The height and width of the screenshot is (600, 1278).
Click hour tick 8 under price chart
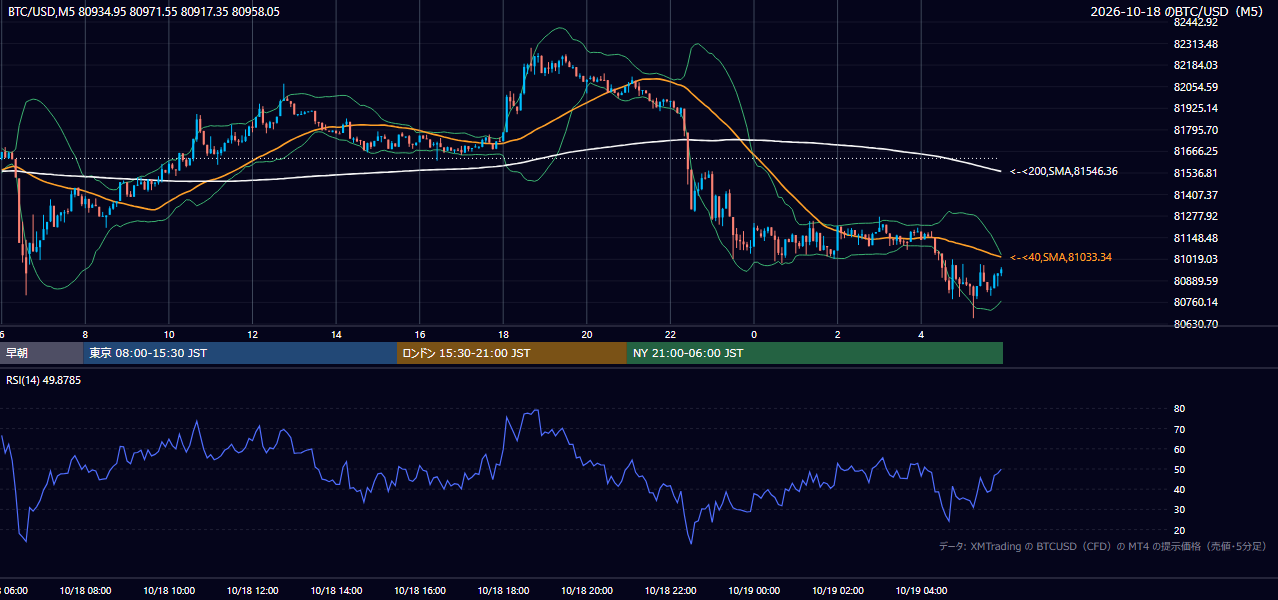pyautogui.click(x=85, y=335)
